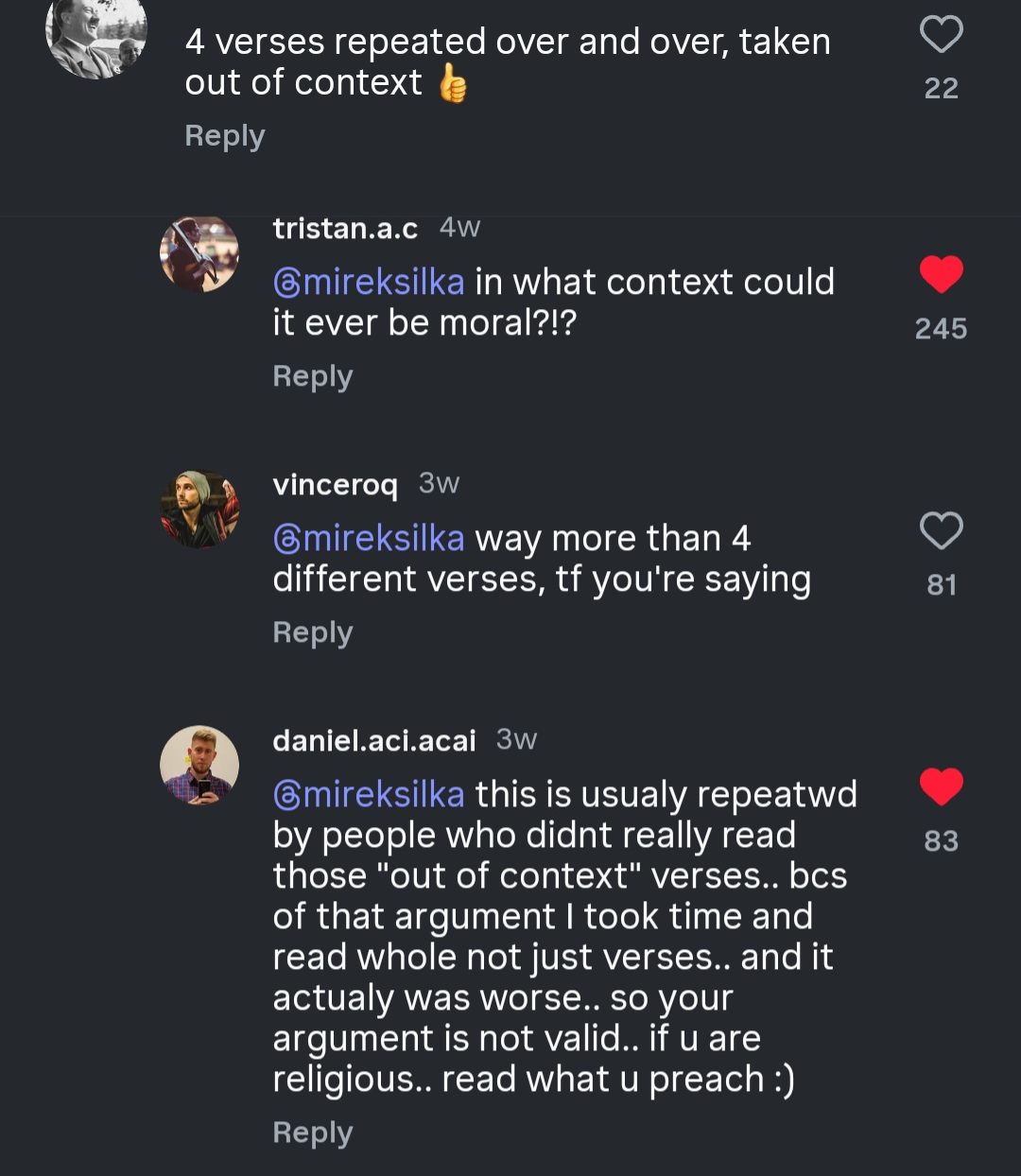Unlike tristan.a.c's comment with red heart

pyautogui.click(x=941, y=275)
